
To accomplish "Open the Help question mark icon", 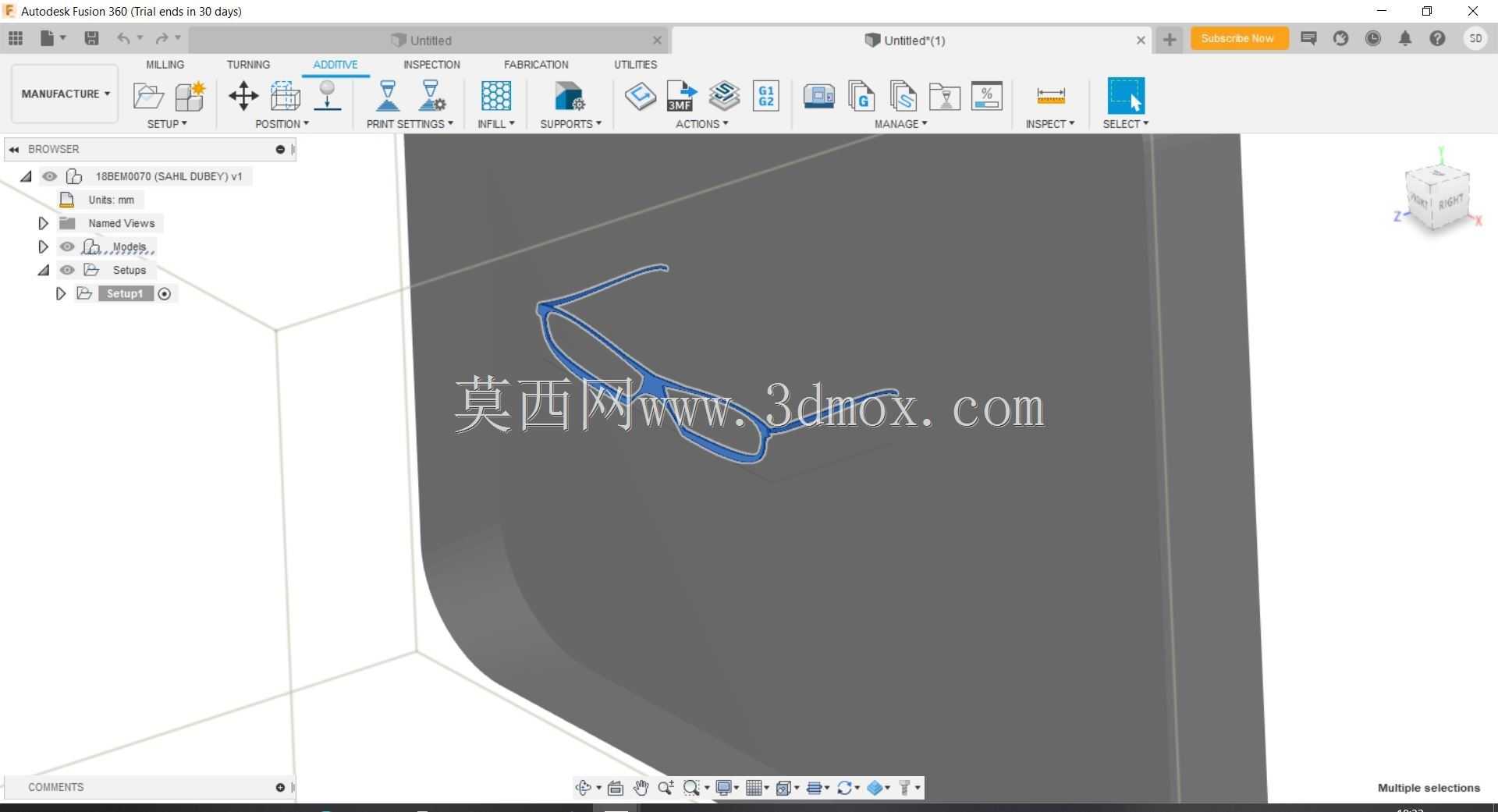I will click(x=1437, y=38).
